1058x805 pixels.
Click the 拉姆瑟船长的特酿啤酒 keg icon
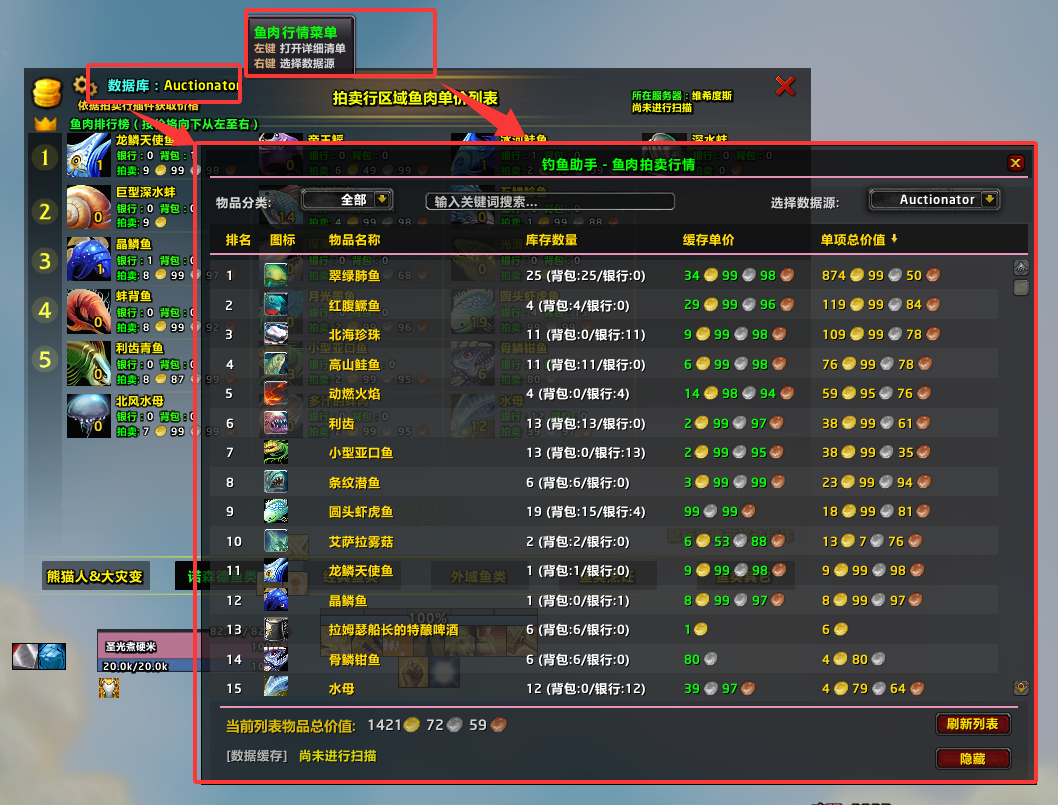(x=275, y=630)
